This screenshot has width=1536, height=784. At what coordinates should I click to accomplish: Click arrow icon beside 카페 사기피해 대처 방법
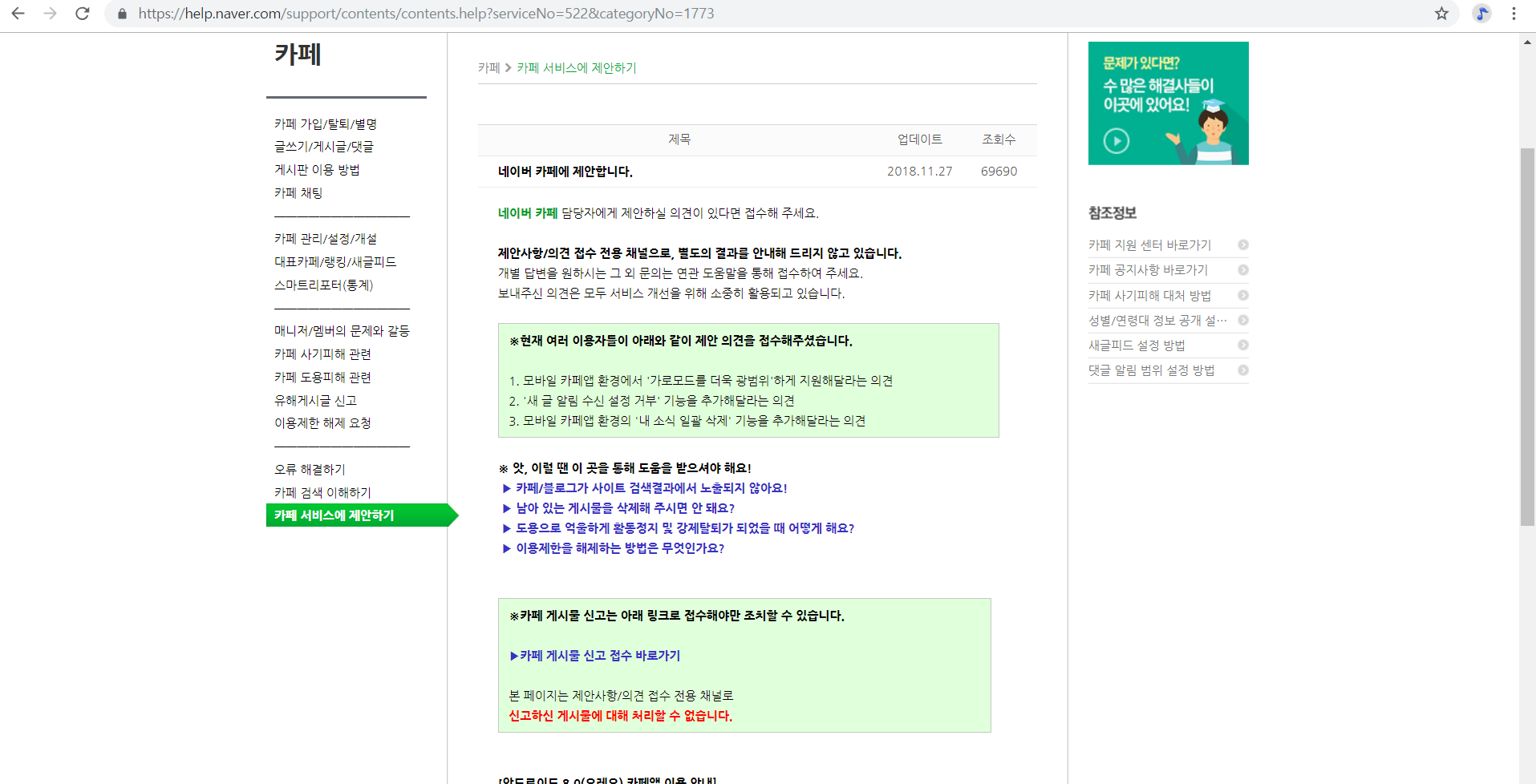click(x=1242, y=295)
